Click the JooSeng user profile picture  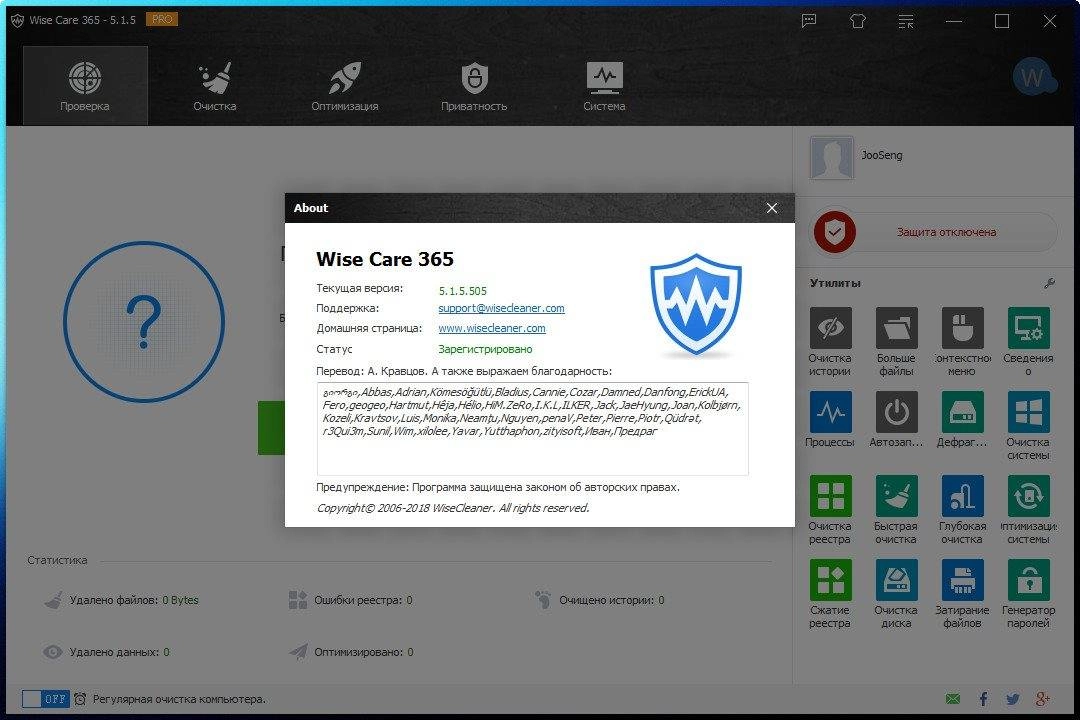(831, 157)
